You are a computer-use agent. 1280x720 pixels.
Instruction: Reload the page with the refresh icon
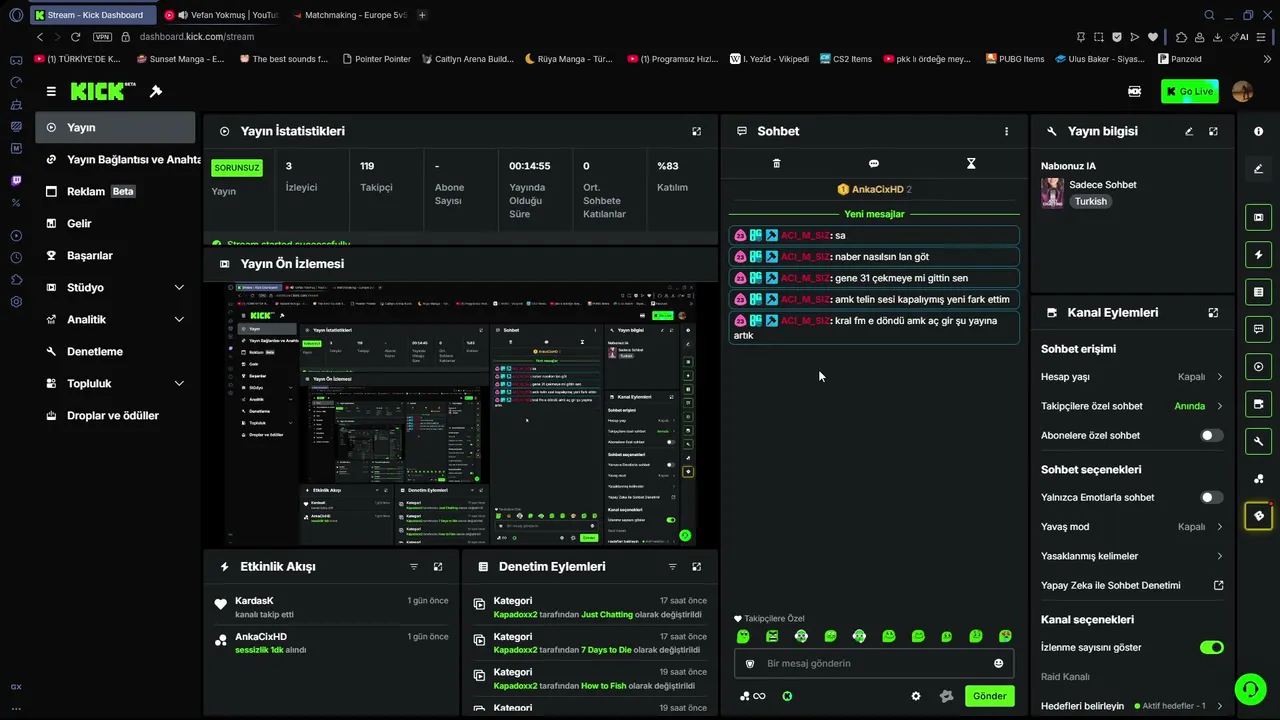pos(75,37)
